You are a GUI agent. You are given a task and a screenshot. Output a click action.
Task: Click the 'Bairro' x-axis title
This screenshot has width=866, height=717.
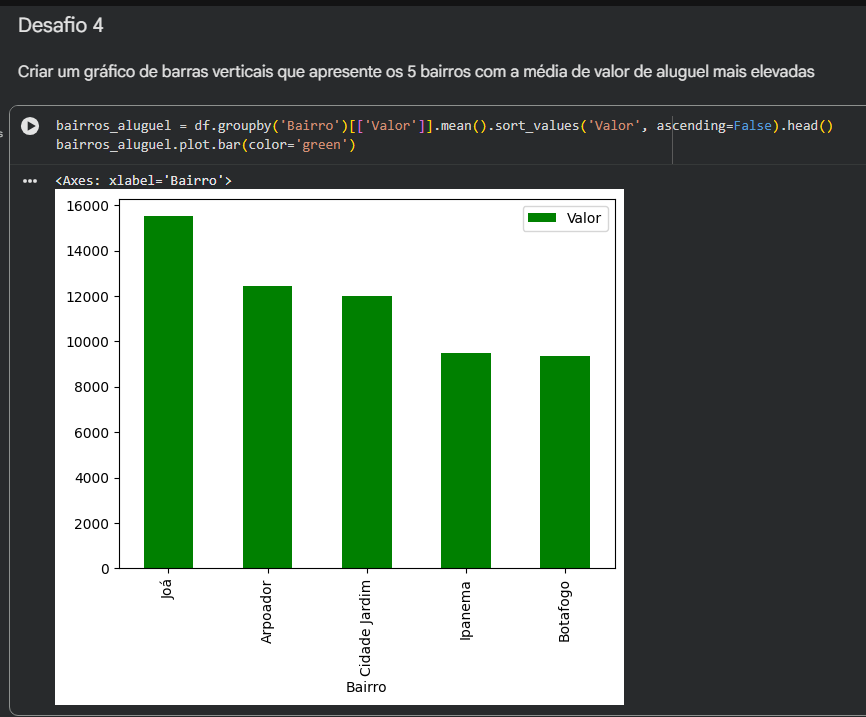point(366,687)
